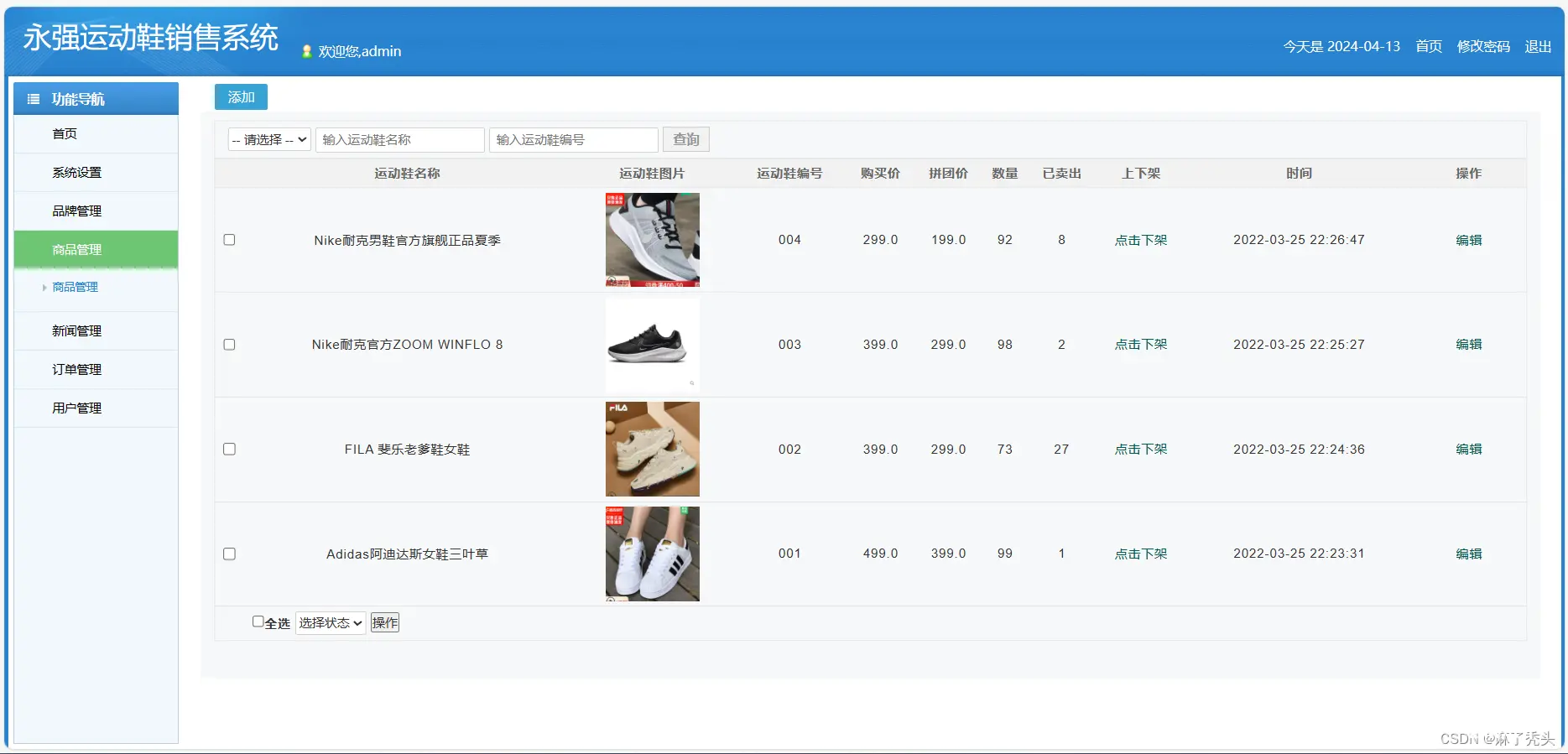
Task: Click 点击下架 for product 001
Action: pyautogui.click(x=1141, y=554)
